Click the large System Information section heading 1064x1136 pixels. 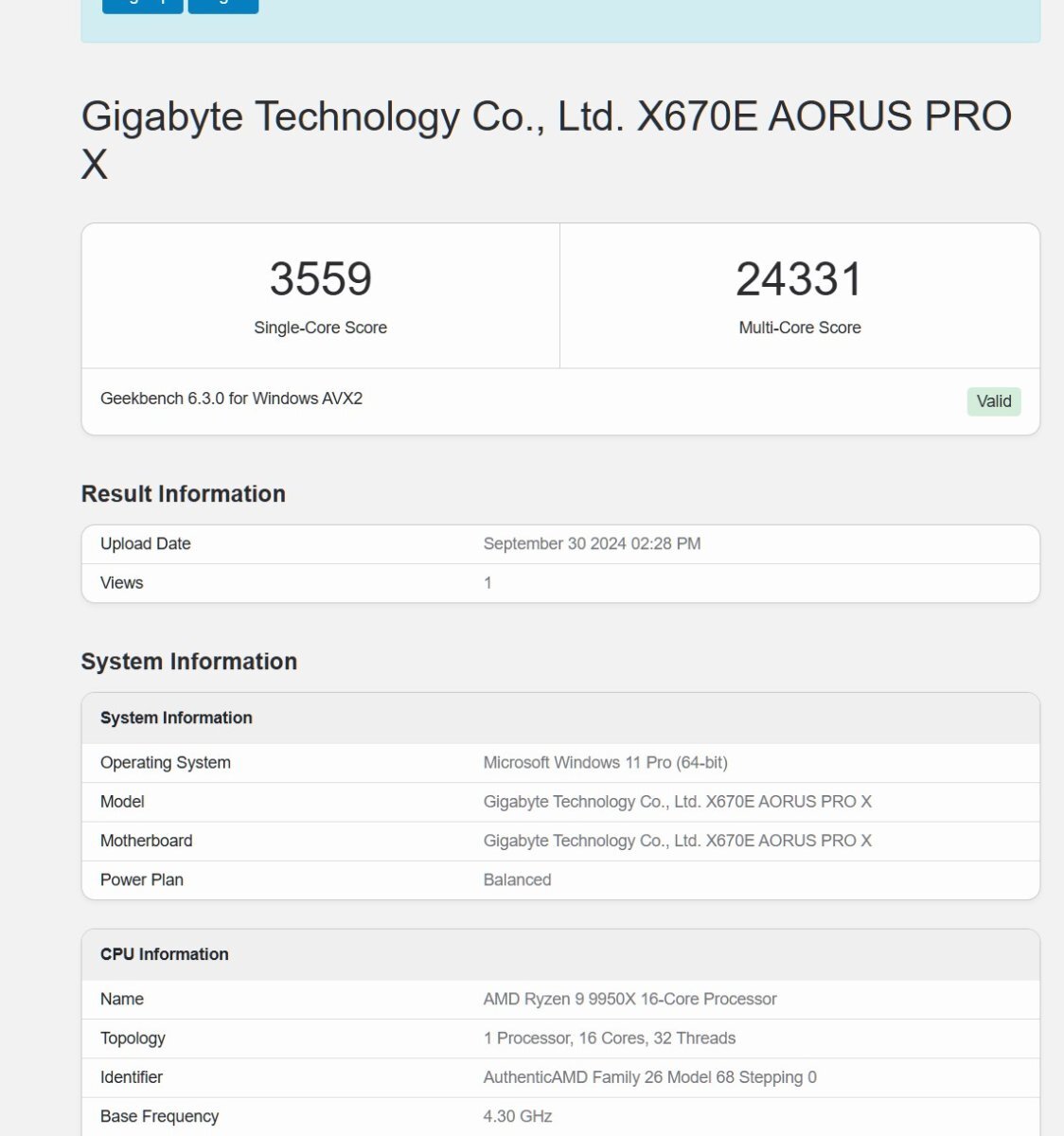tap(189, 662)
